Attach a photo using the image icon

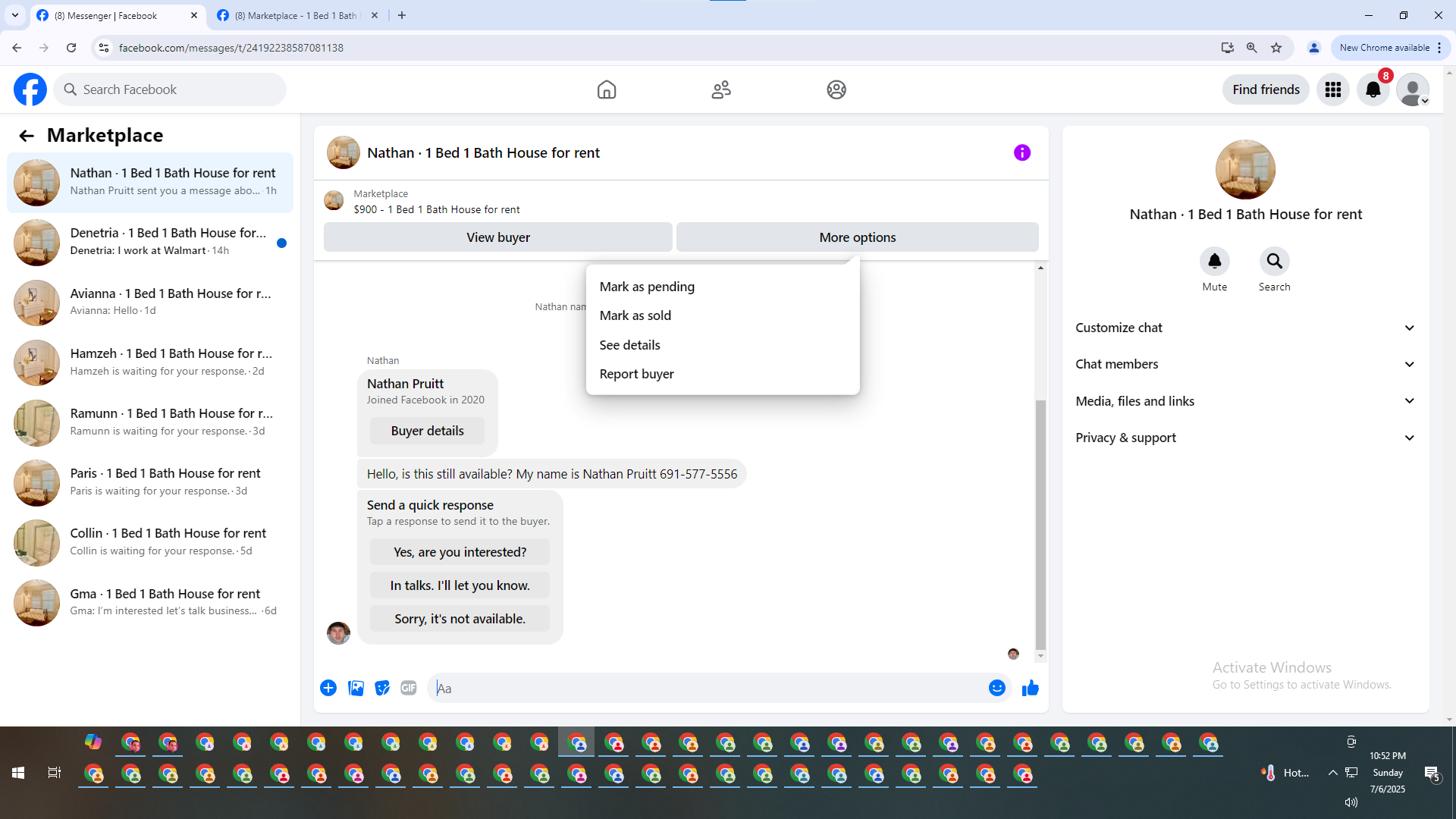coord(356,688)
